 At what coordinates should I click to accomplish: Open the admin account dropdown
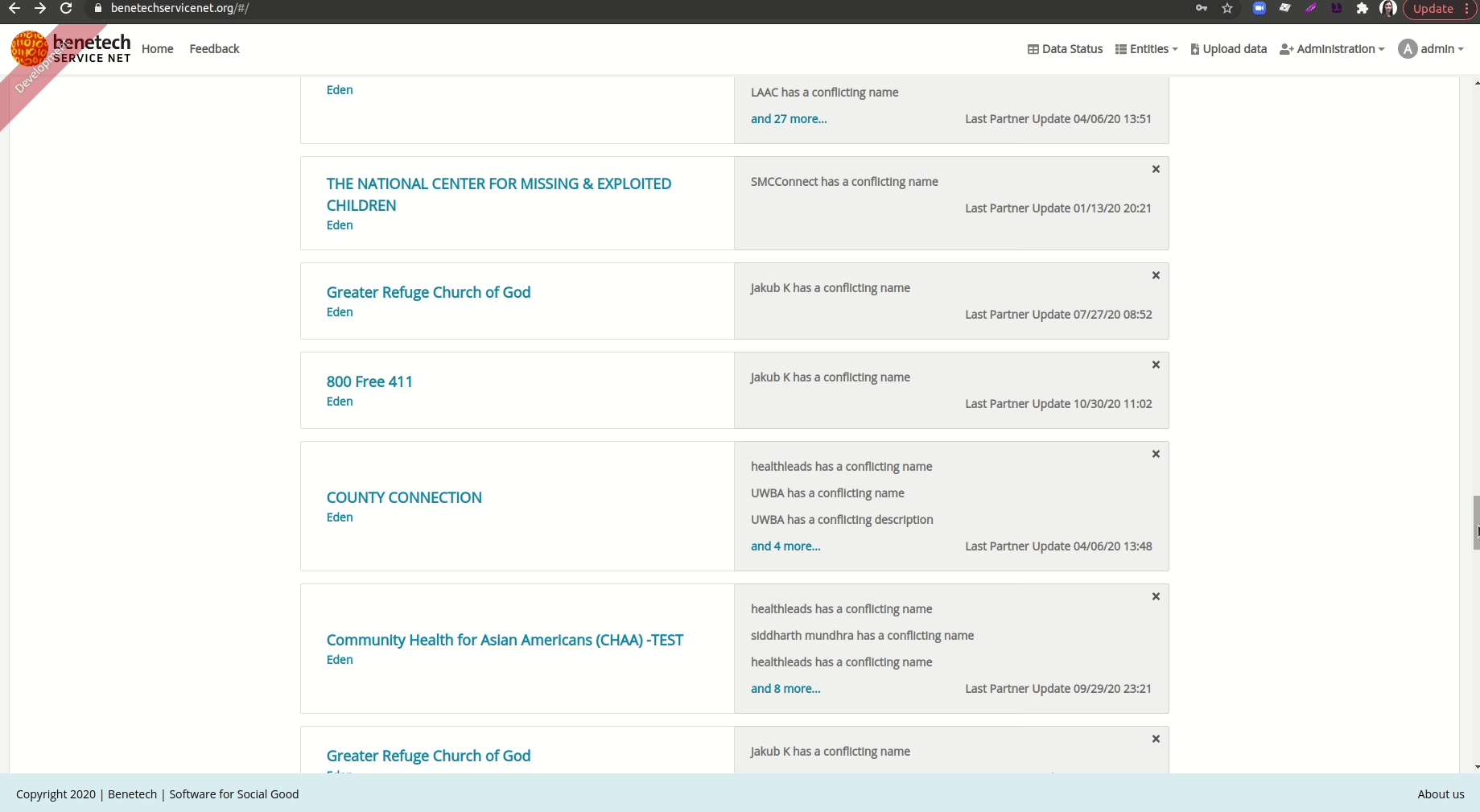click(x=1440, y=49)
